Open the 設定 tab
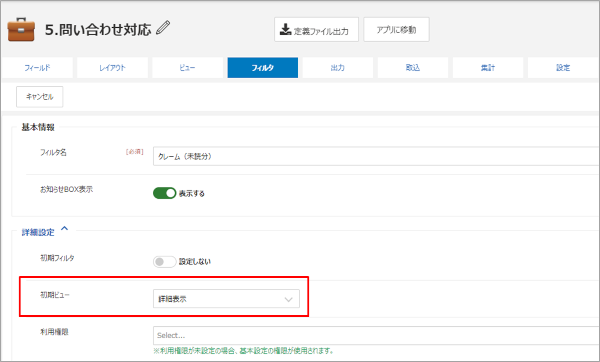Image resolution: width=600 pixels, height=362 pixels. [x=563, y=68]
